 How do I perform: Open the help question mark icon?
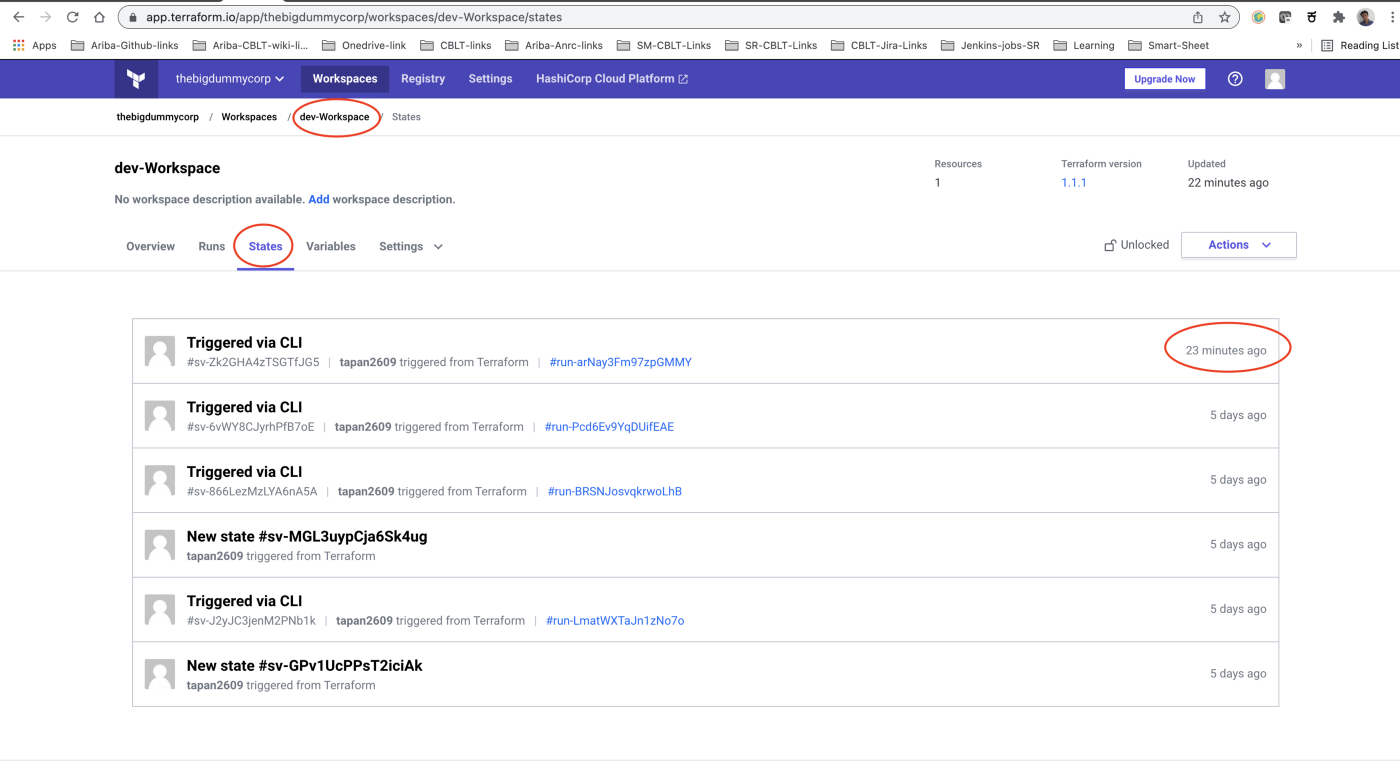pyautogui.click(x=1235, y=79)
